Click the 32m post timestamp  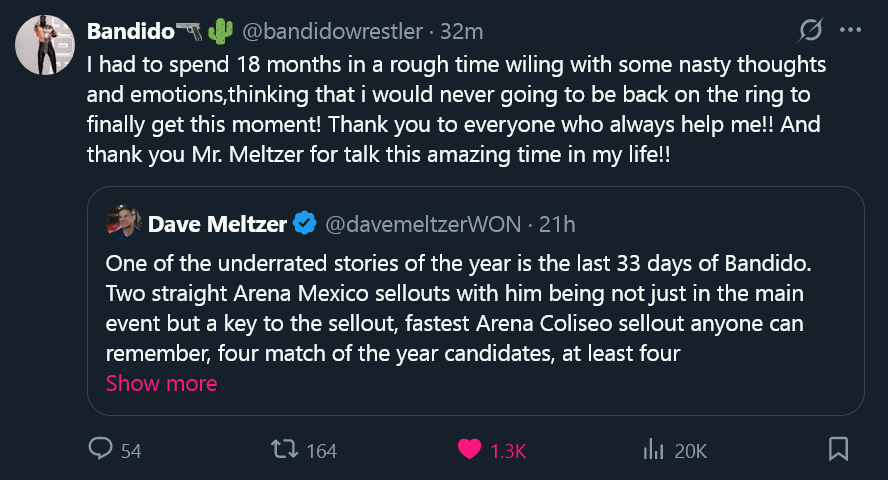[x=462, y=31]
